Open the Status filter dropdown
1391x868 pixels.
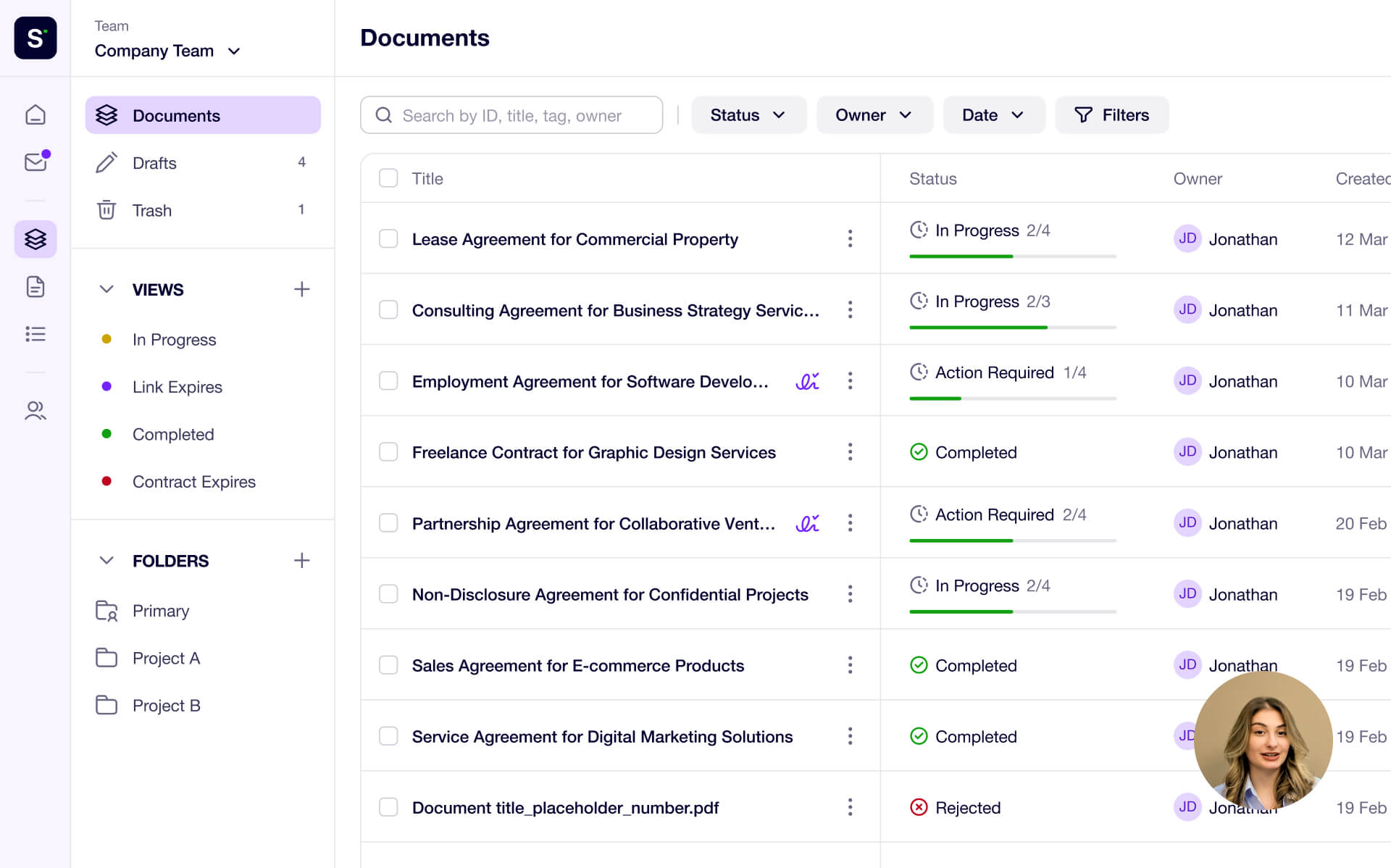748,114
